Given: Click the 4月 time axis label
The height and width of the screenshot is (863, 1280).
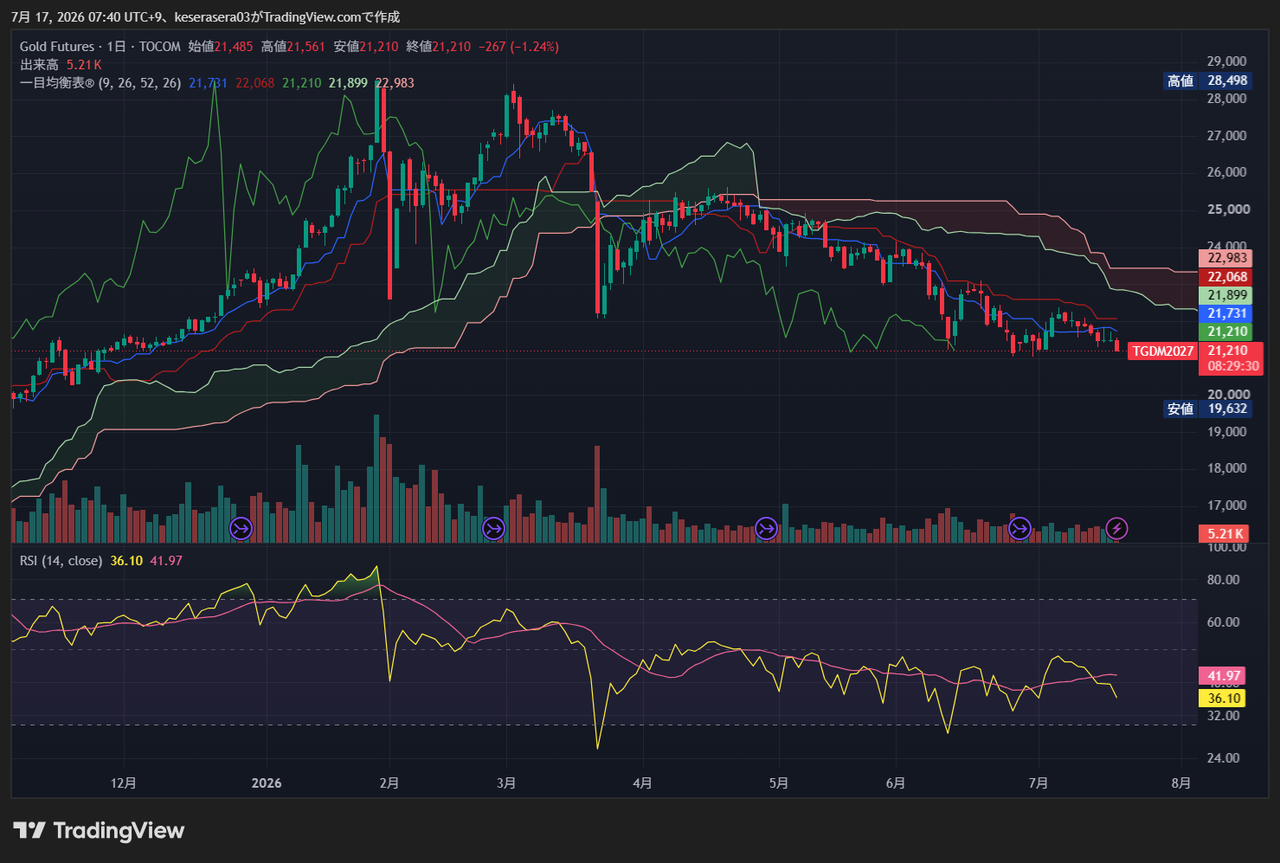Looking at the screenshot, I should click(x=643, y=783).
